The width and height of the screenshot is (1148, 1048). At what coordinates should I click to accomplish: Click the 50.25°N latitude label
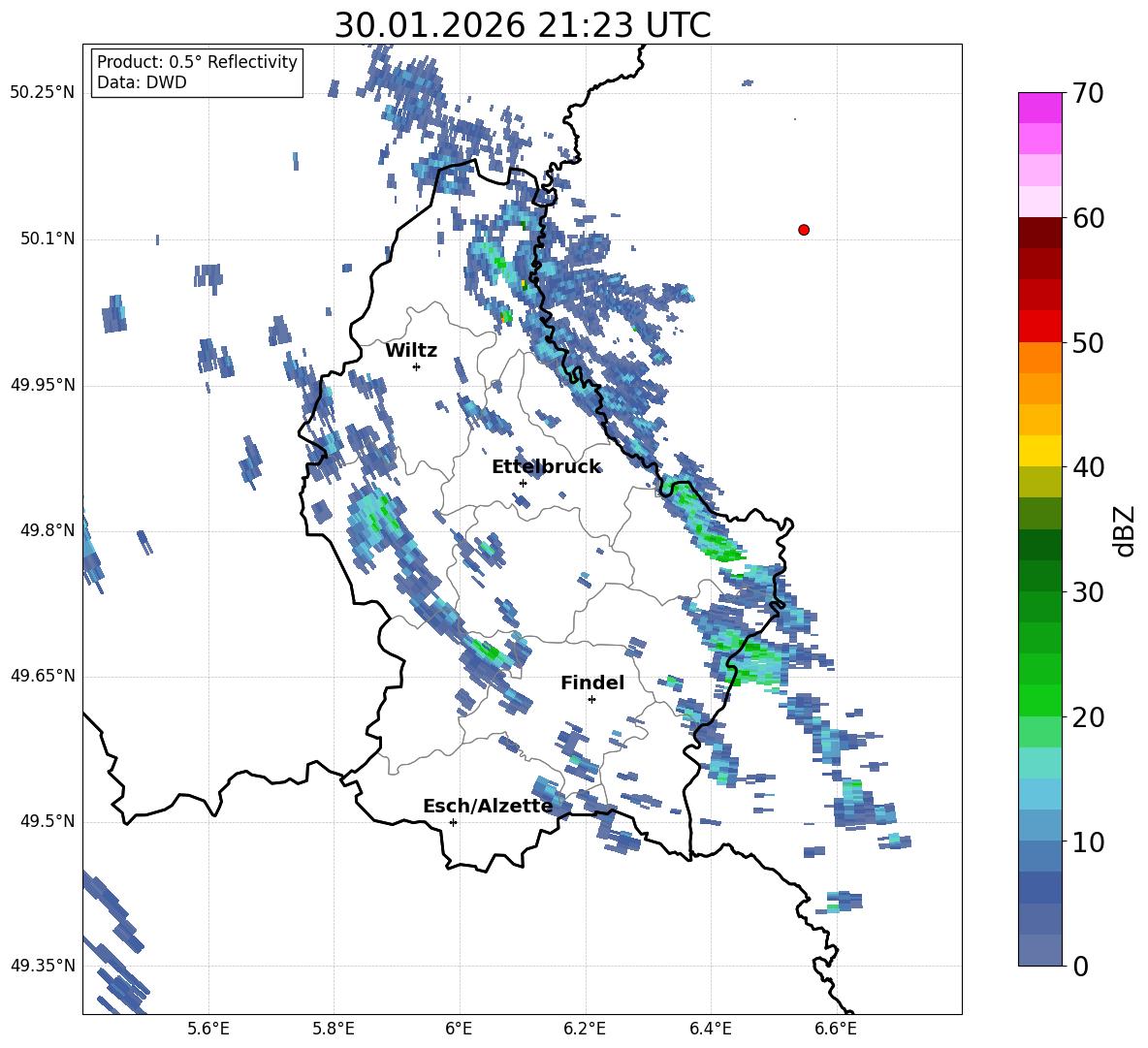(43, 93)
